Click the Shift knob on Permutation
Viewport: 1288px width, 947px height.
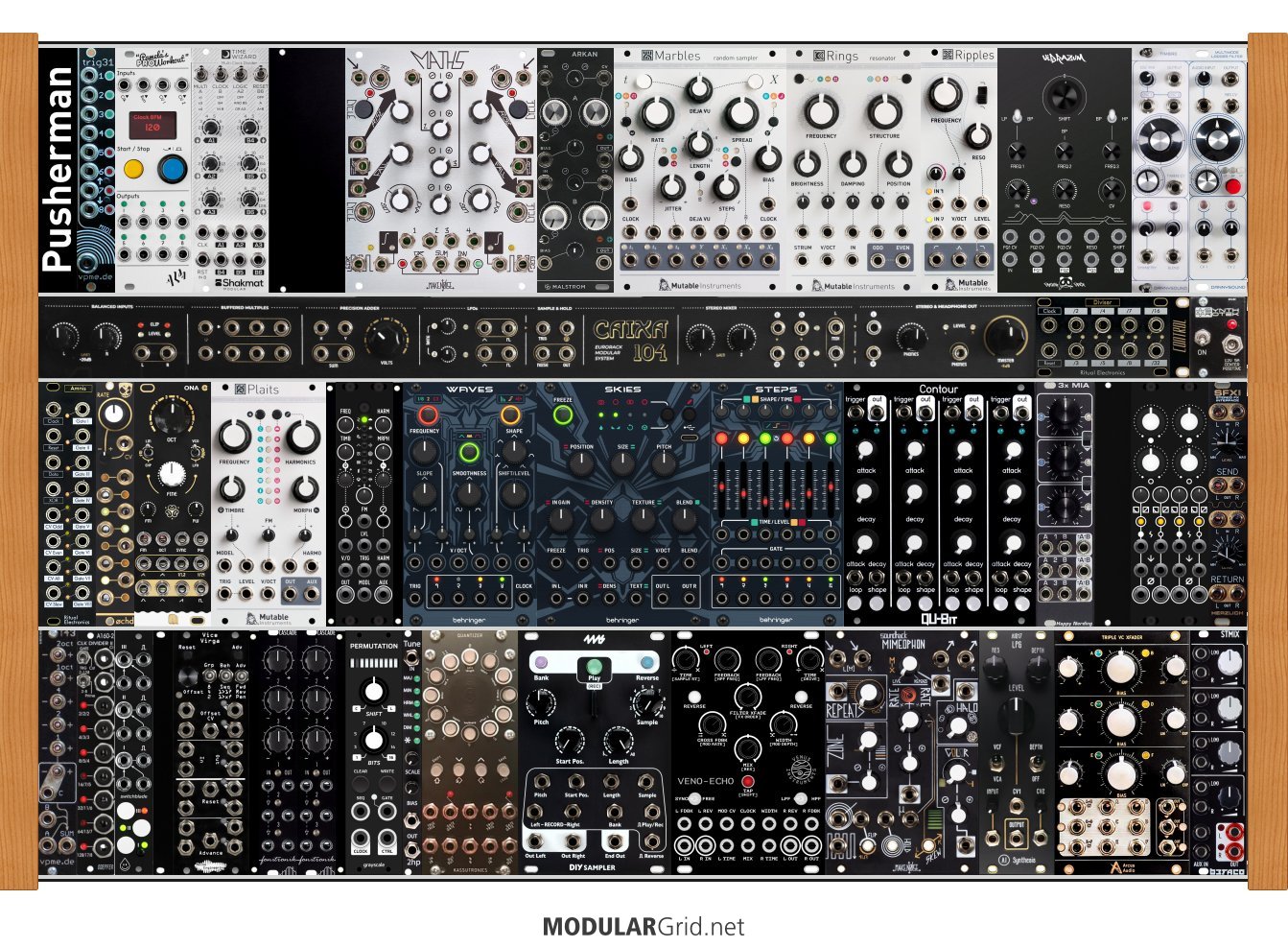pos(374,689)
